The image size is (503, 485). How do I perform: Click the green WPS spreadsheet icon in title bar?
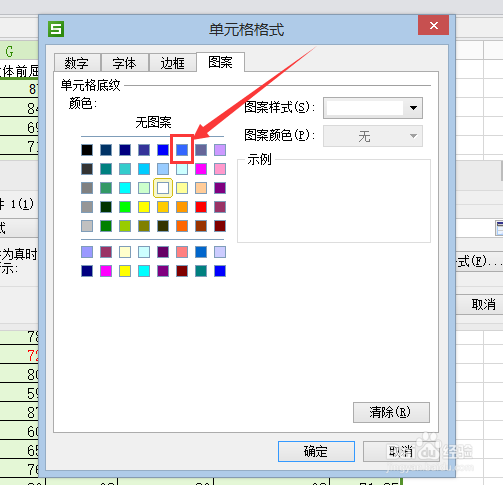coord(56,29)
